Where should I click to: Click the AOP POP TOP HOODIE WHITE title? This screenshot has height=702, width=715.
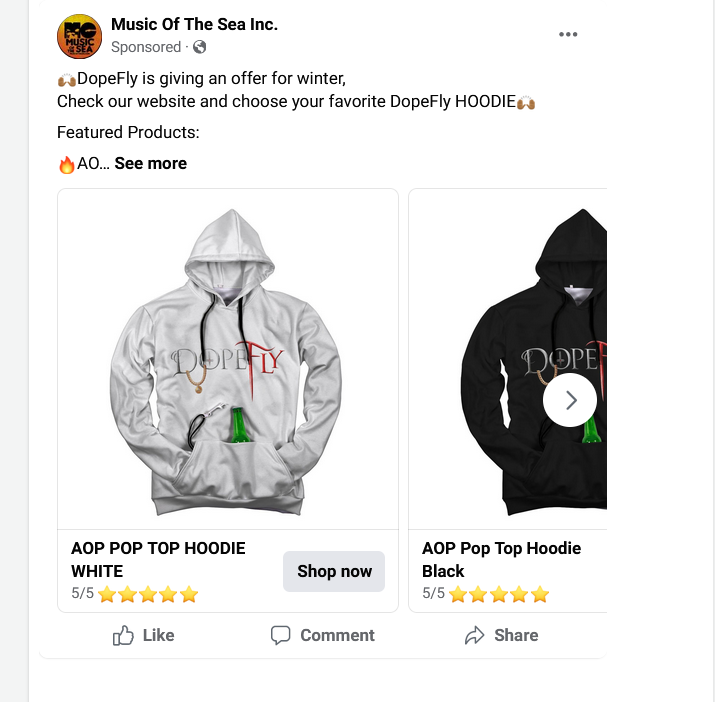click(x=158, y=559)
